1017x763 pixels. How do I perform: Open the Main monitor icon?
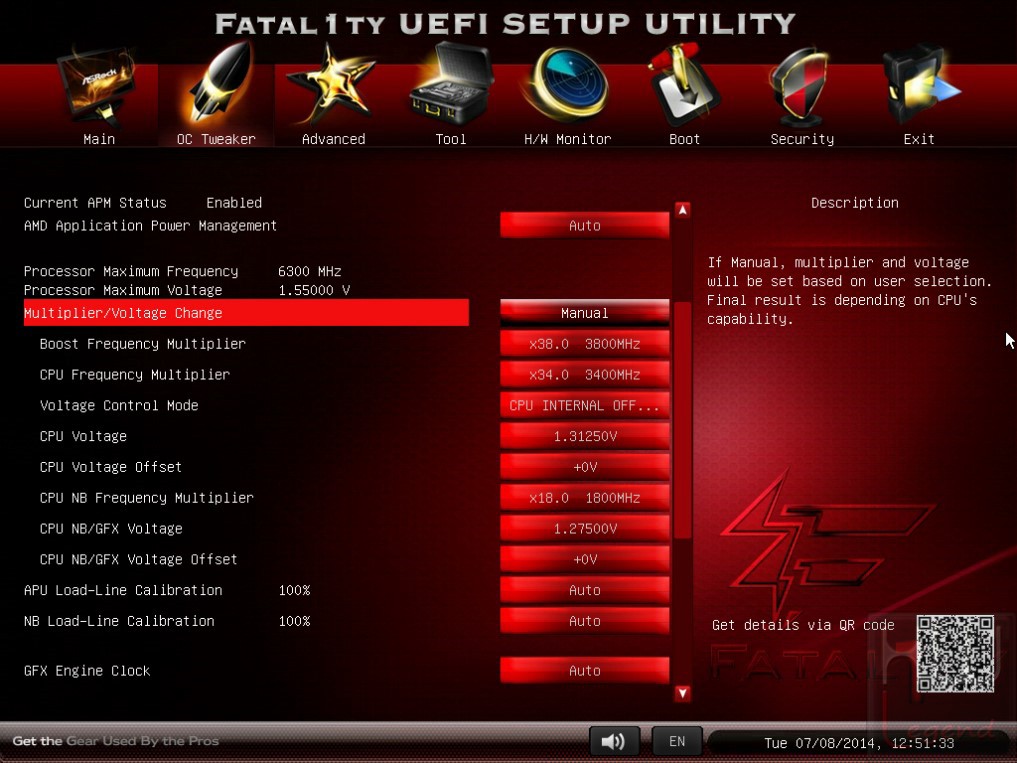[97, 88]
